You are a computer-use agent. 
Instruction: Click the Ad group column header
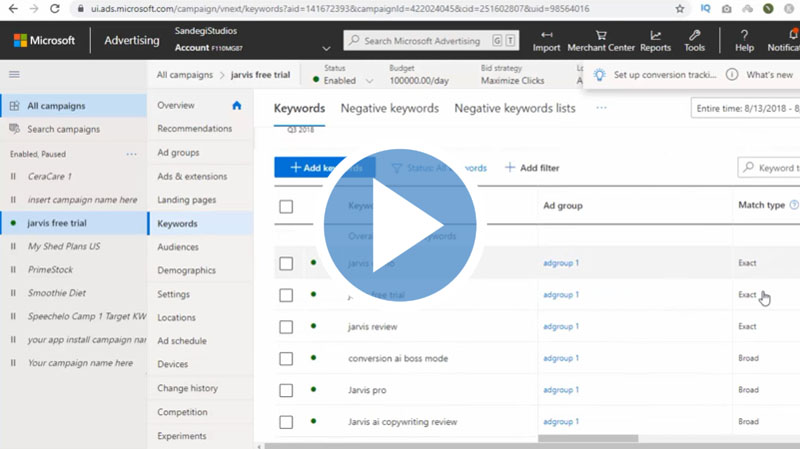pos(563,206)
